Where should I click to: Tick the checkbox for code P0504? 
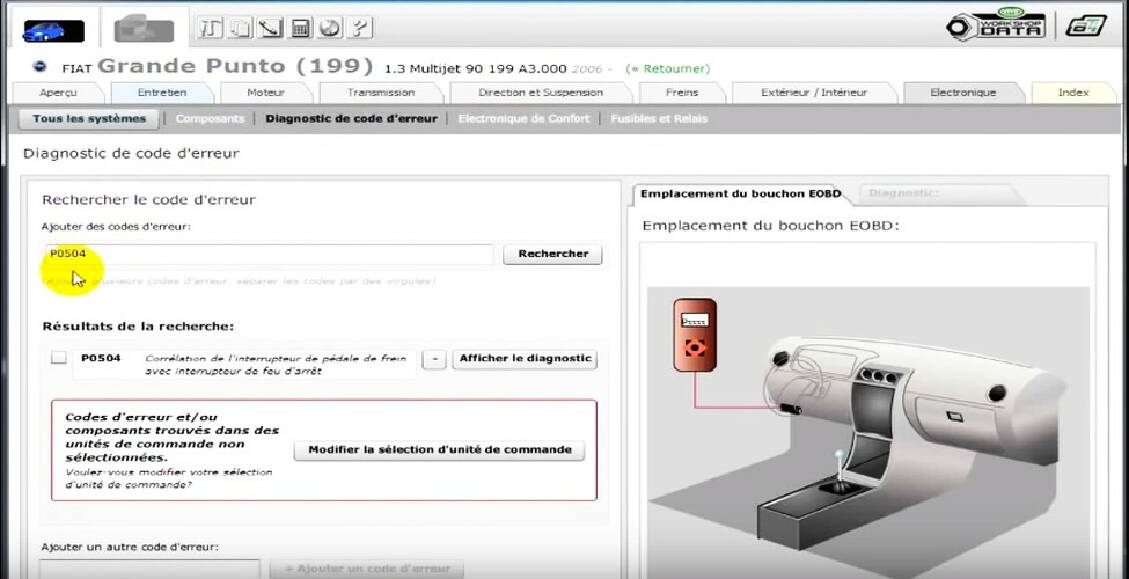click(59, 358)
